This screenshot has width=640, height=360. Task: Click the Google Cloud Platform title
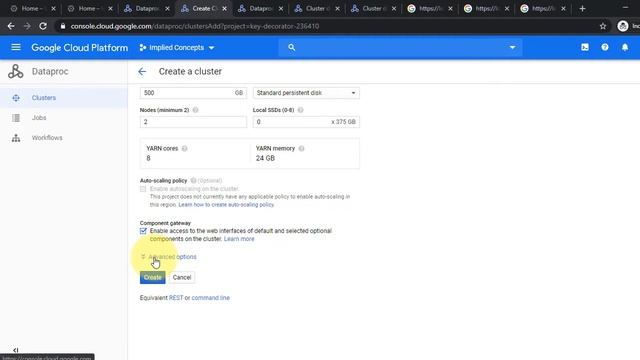(x=80, y=48)
